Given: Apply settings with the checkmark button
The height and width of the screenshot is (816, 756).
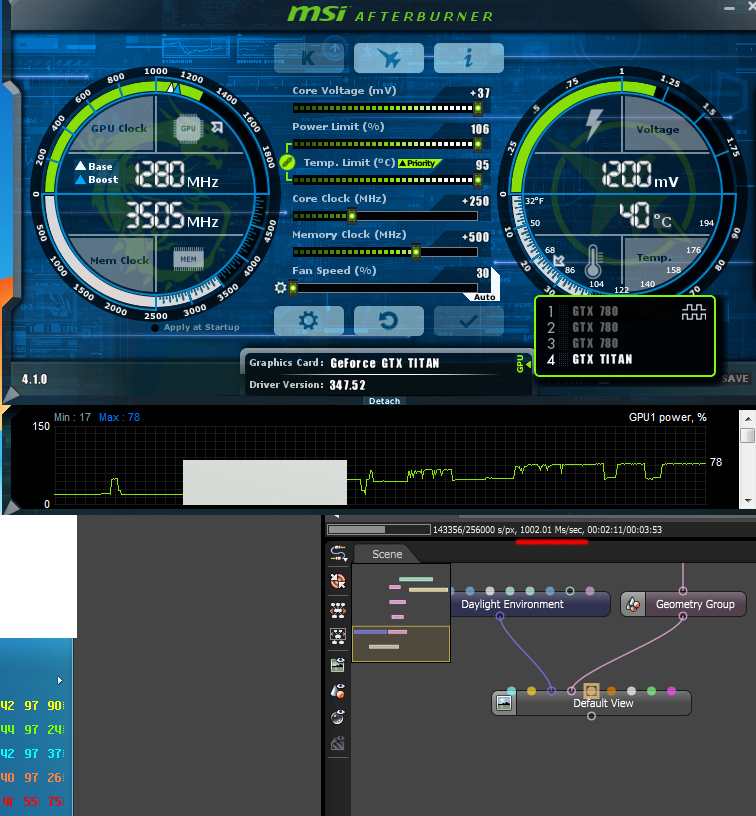Looking at the screenshot, I should pos(469,321).
